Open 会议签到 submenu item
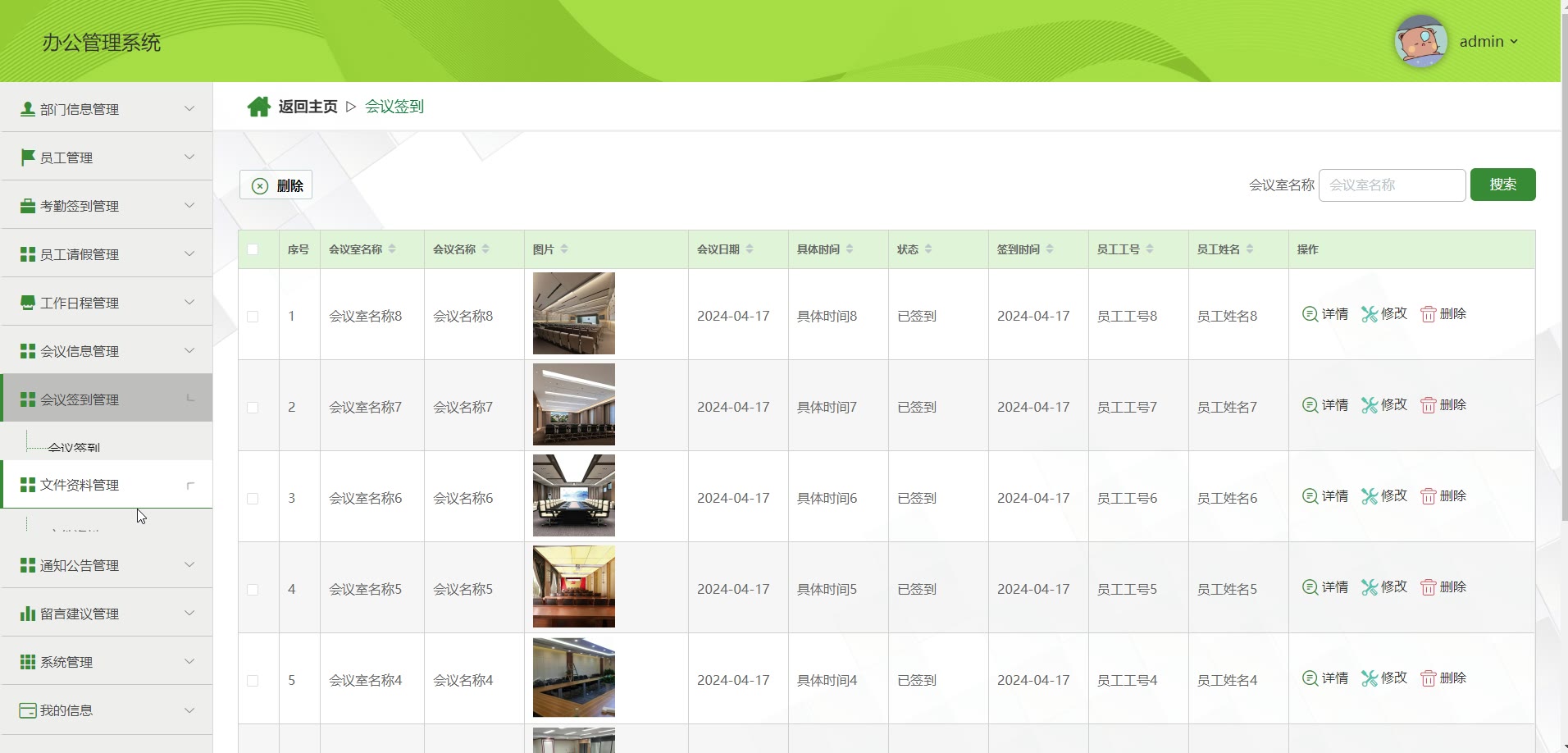The height and width of the screenshot is (753, 1568). pos(74,447)
